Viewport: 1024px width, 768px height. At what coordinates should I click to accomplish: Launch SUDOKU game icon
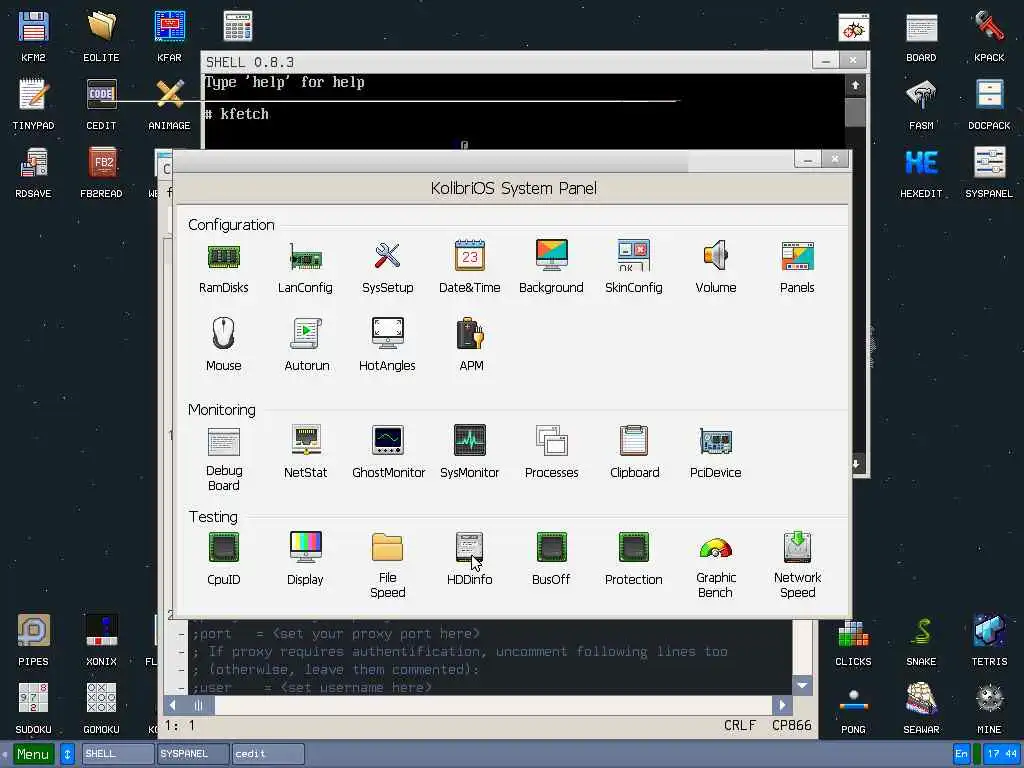click(33, 709)
